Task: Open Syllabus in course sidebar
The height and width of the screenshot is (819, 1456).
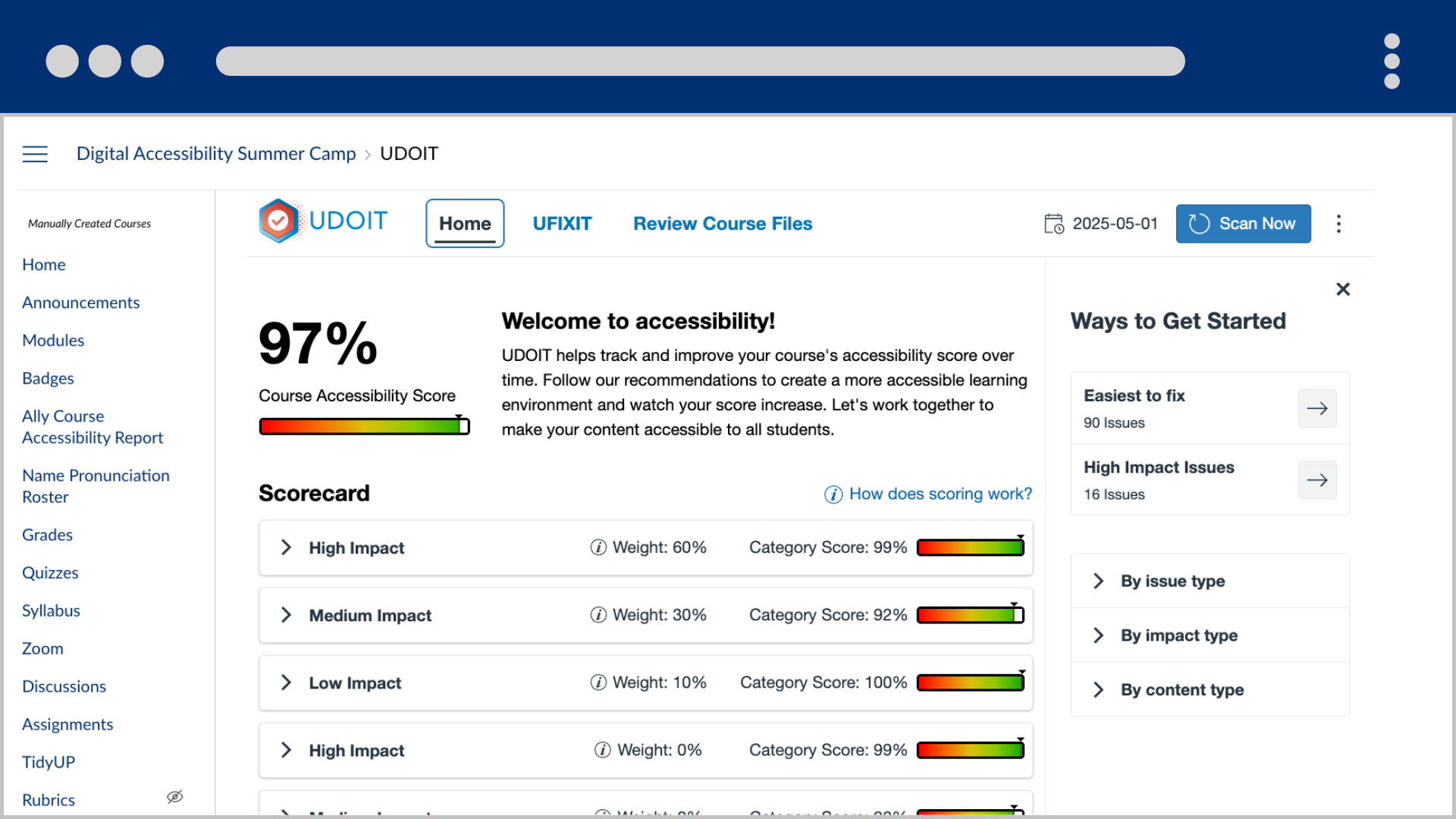Action: pyautogui.click(x=51, y=610)
